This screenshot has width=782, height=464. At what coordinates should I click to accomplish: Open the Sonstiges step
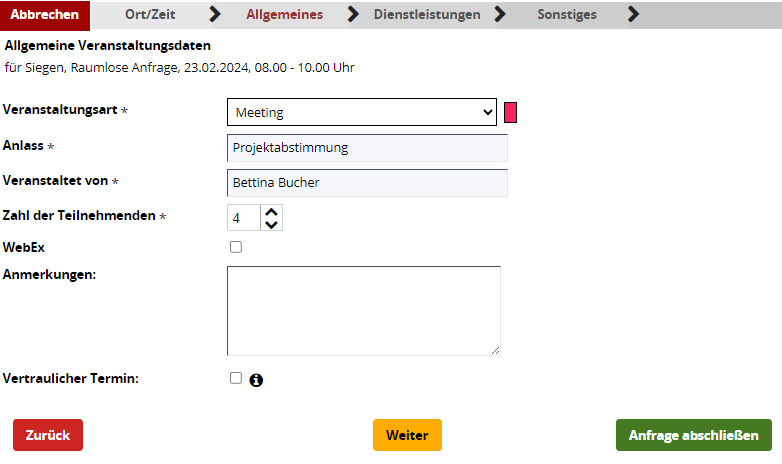point(567,15)
